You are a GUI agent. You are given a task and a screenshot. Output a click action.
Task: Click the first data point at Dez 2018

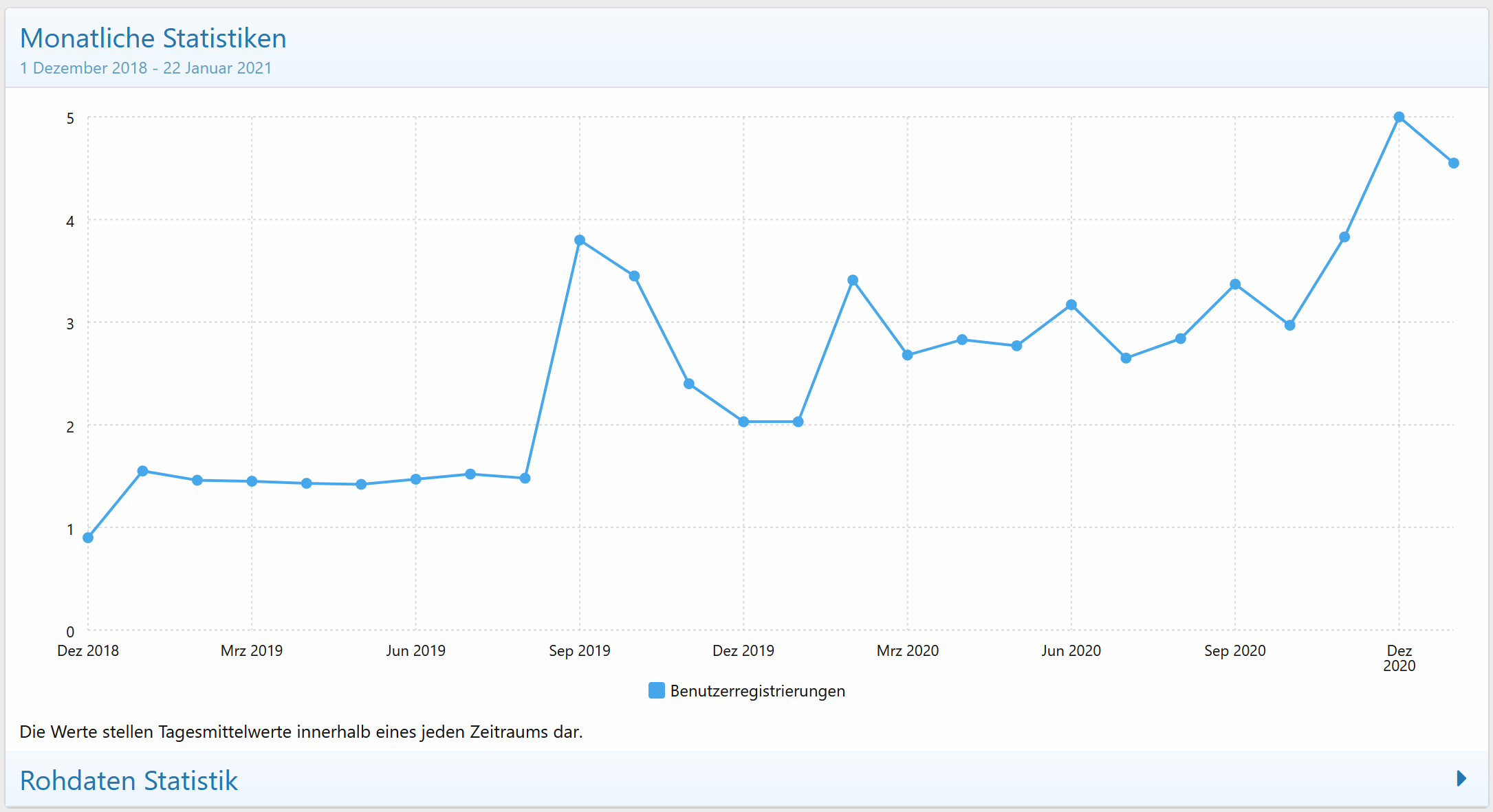coord(88,538)
